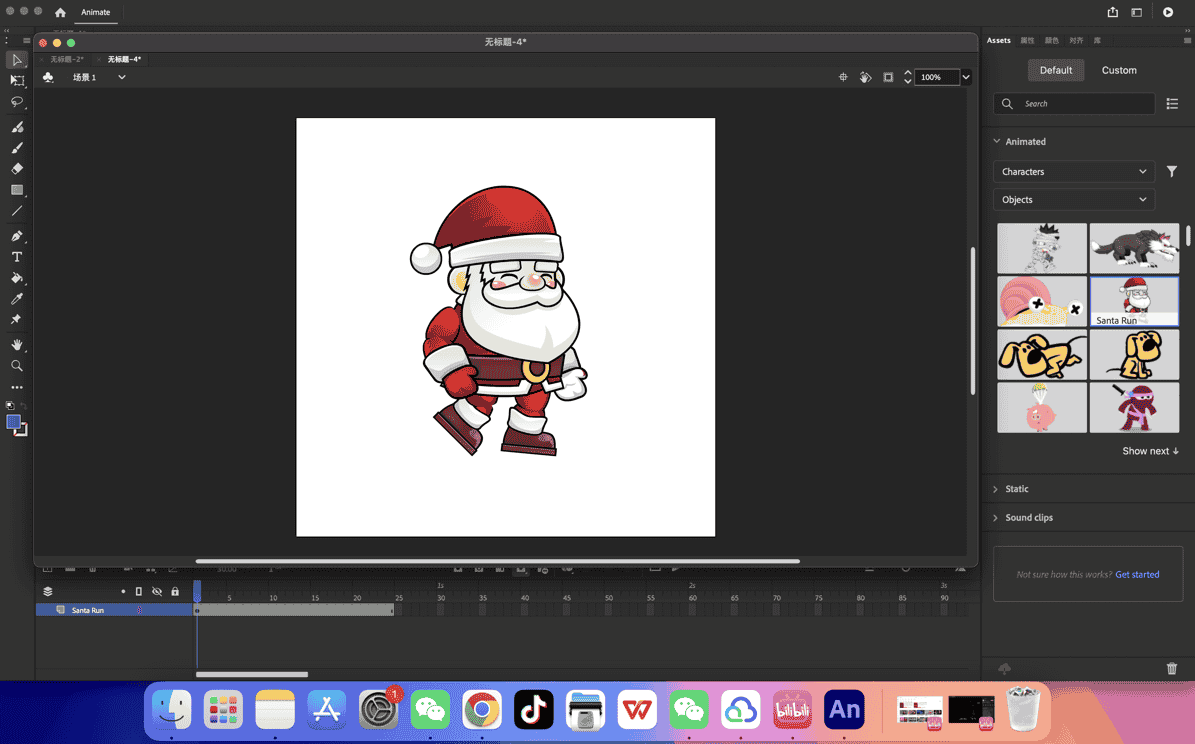1195x744 pixels.
Task: Open the scene zoom level dropdown
Action: coord(964,77)
